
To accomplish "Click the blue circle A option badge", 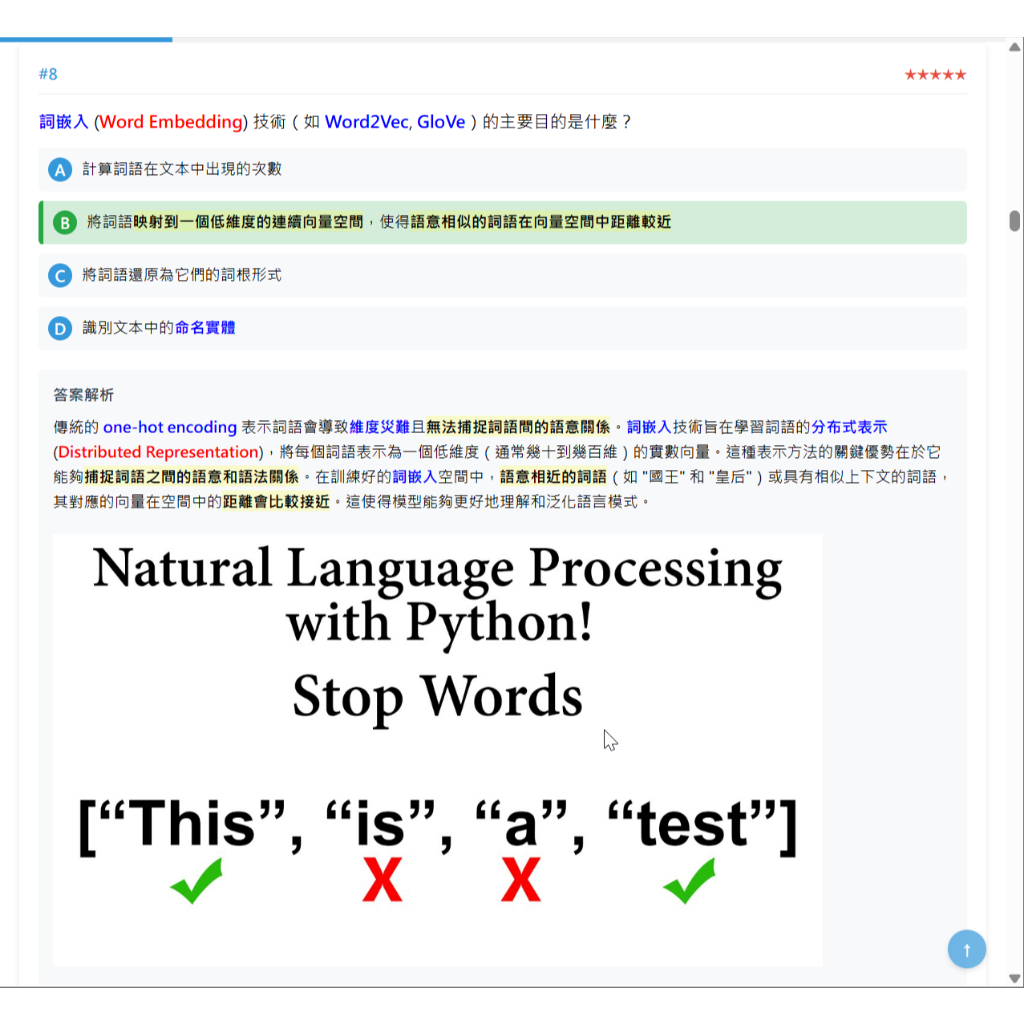I will point(60,170).
